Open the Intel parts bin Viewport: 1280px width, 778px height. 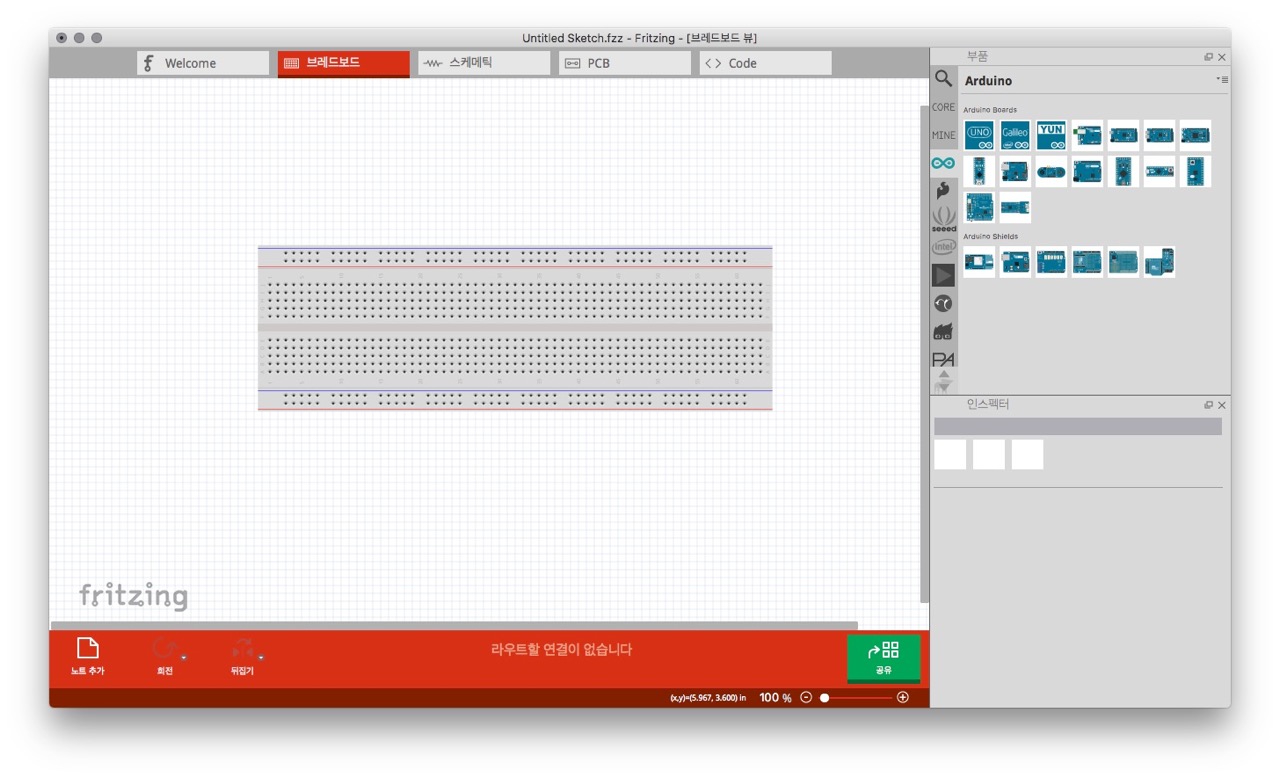pyautogui.click(x=943, y=246)
